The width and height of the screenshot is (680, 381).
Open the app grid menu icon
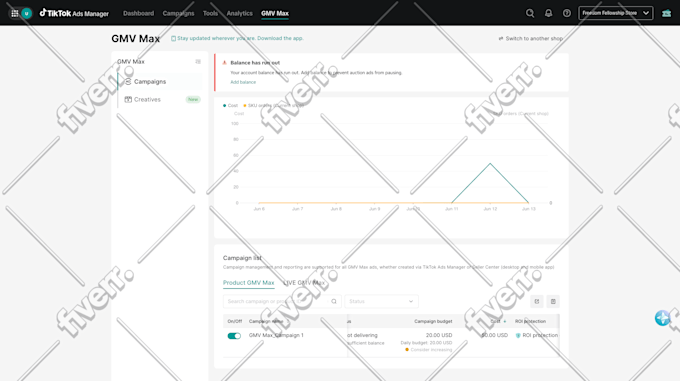click(15, 13)
